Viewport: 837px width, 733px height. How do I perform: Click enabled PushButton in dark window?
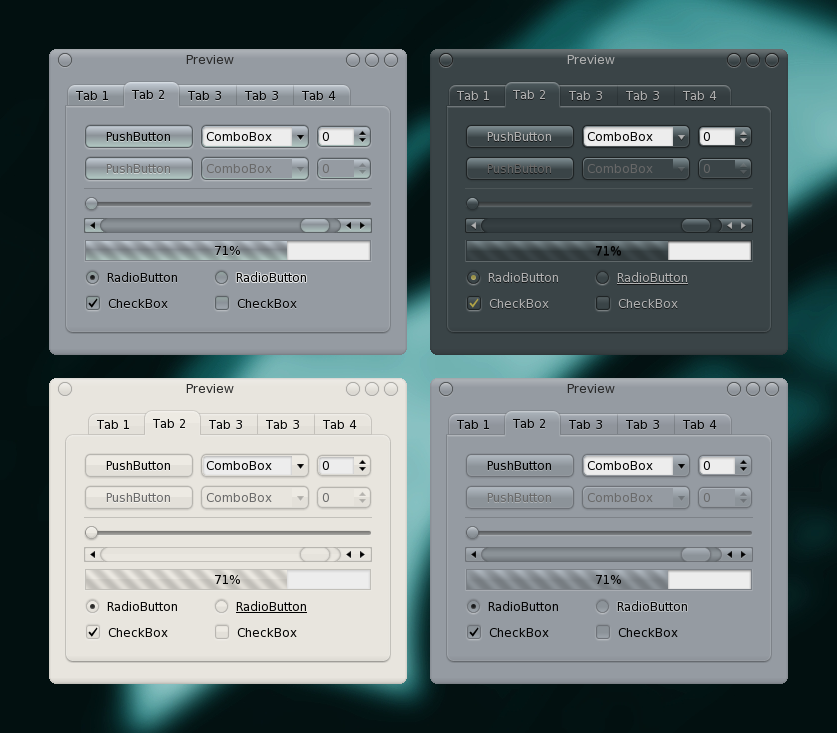pyautogui.click(x=520, y=137)
